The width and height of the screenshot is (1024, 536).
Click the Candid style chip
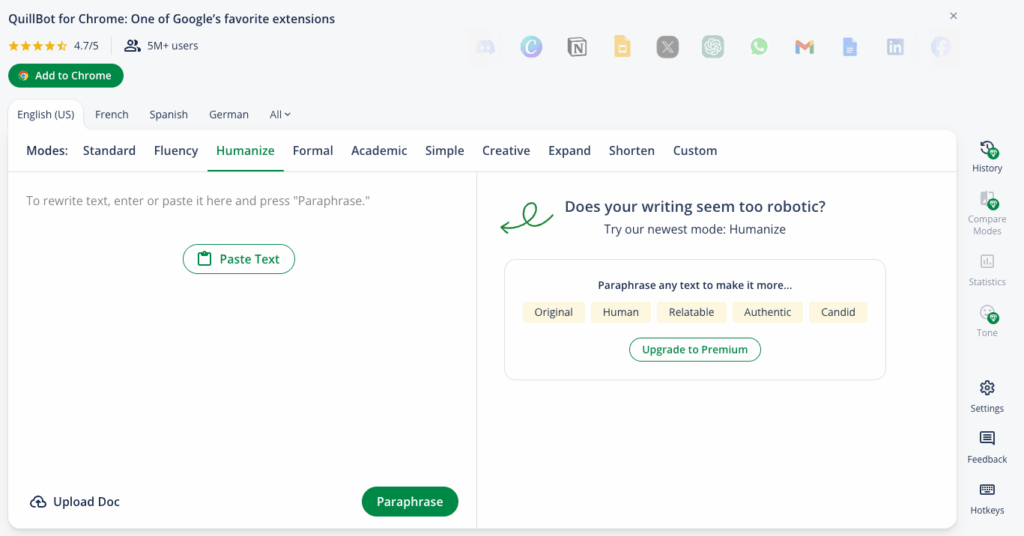(838, 312)
